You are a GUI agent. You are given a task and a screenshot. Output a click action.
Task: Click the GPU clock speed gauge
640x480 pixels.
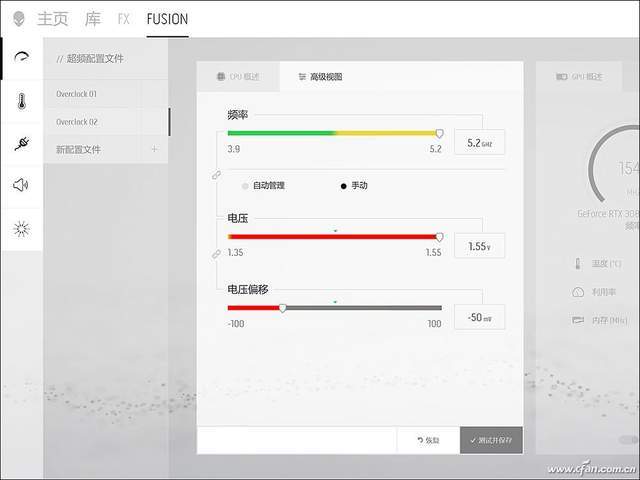coord(614,165)
